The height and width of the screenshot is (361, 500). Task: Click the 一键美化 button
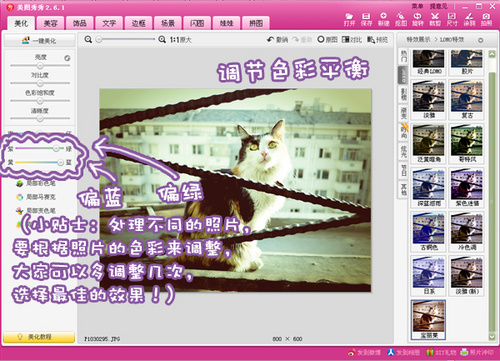[39, 41]
